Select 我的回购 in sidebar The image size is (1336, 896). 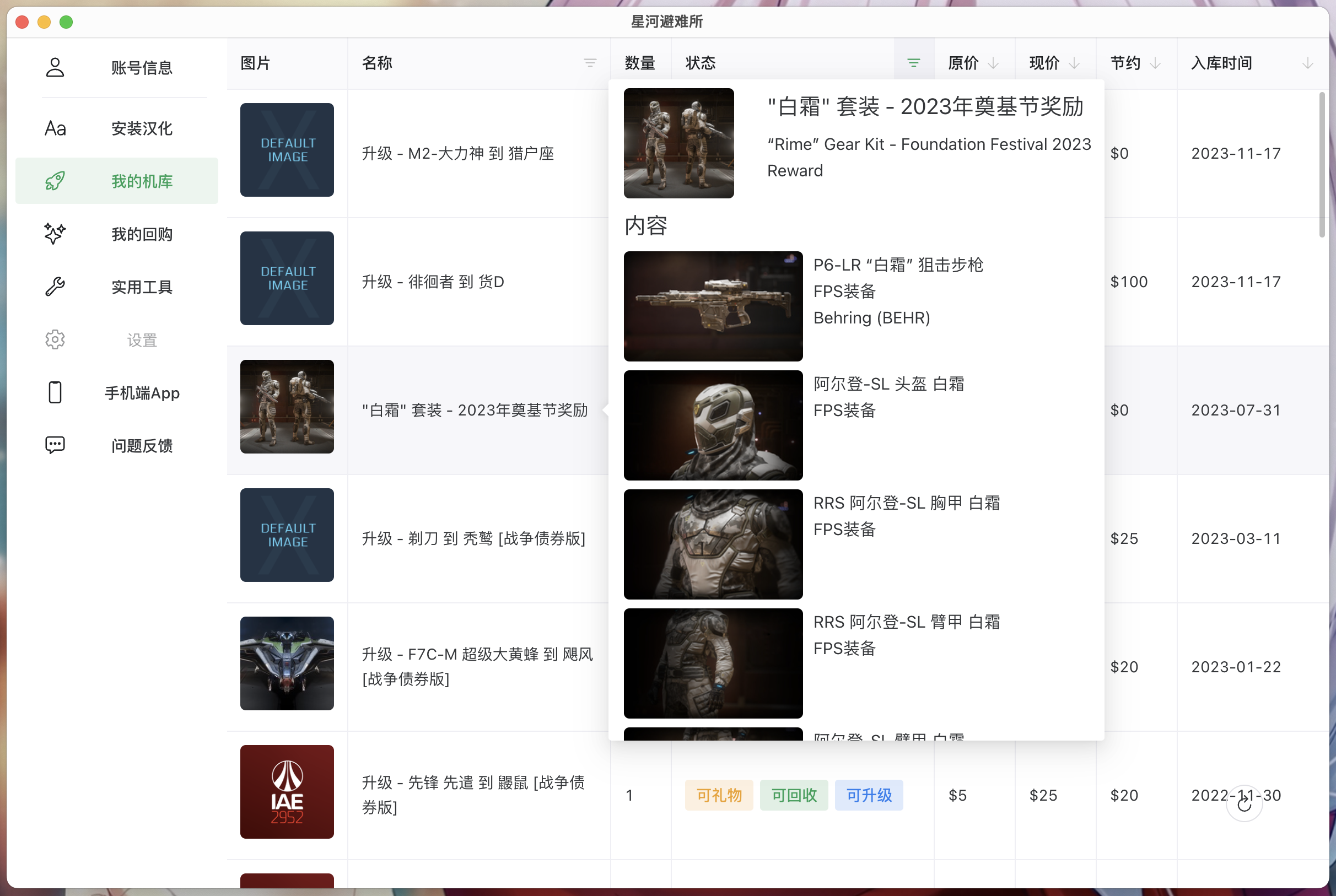point(117,234)
